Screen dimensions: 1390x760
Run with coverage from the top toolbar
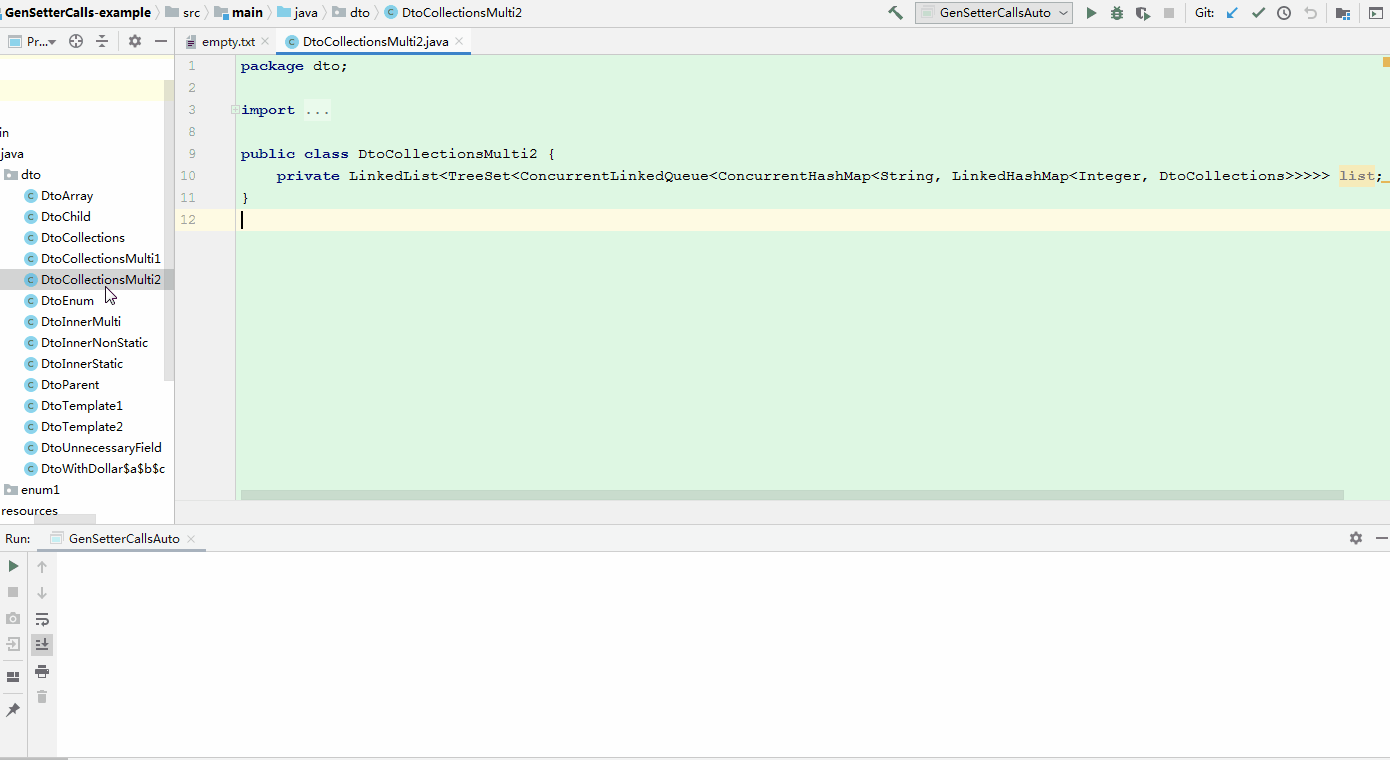pyautogui.click(x=1142, y=13)
